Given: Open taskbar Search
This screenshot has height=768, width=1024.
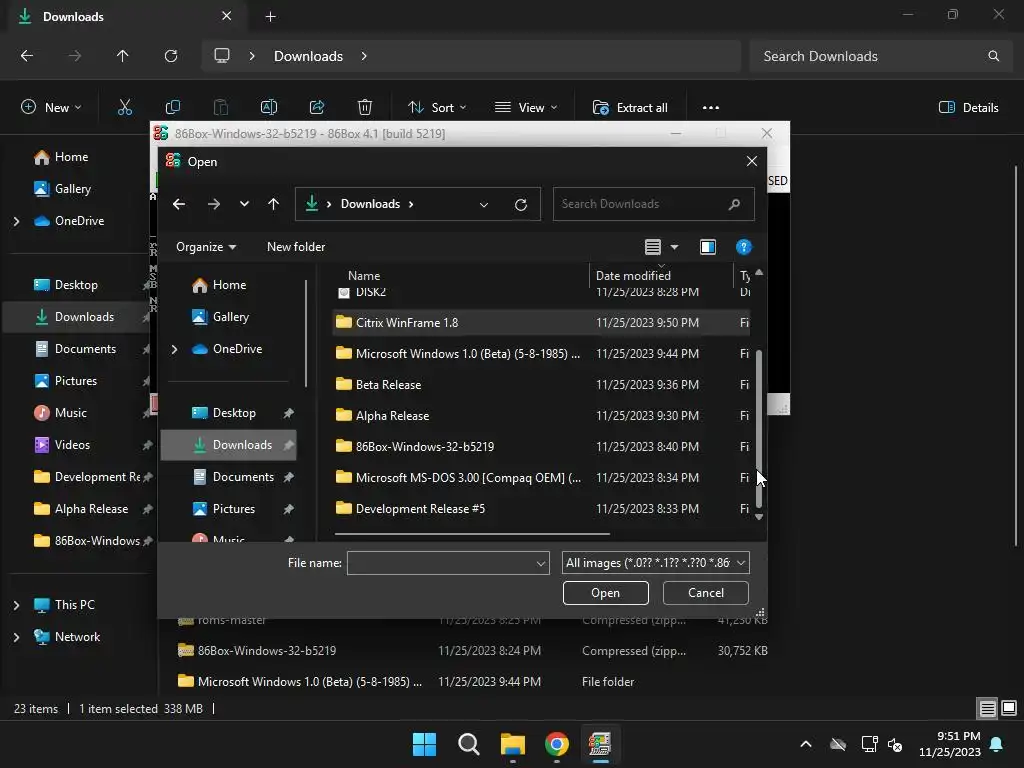Looking at the screenshot, I should [x=468, y=744].
